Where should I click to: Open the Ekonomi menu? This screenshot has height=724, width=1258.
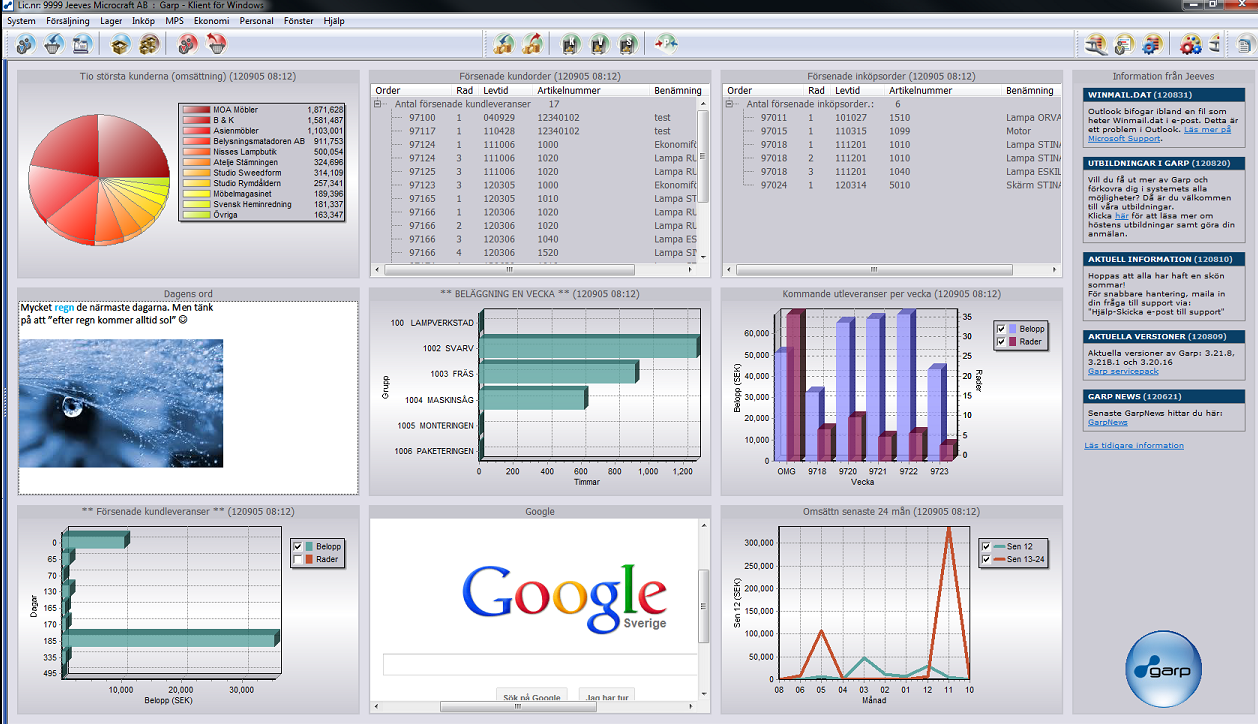click(x=211, y=21)
